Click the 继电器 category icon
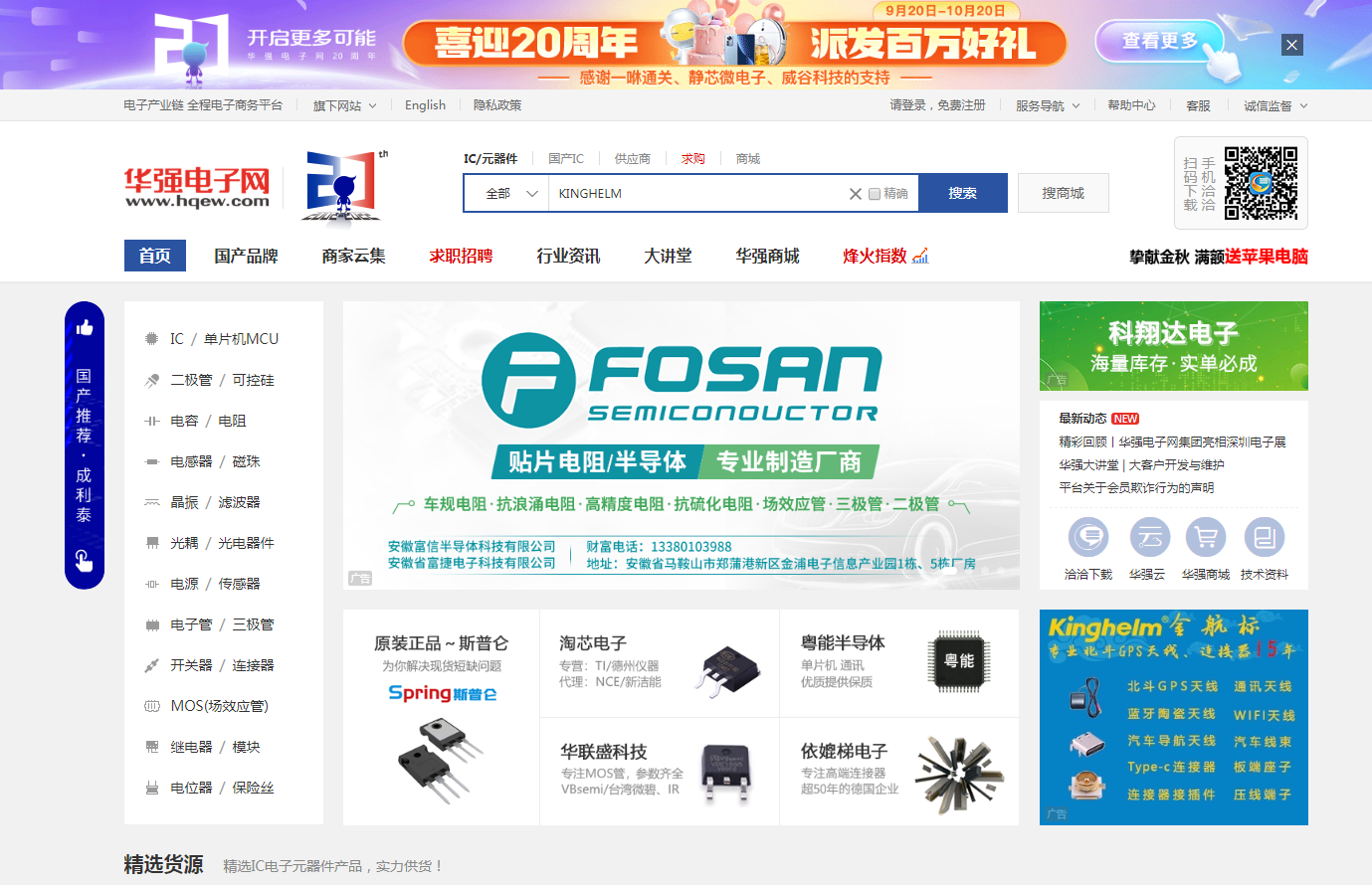 click(x=151, y=747)
